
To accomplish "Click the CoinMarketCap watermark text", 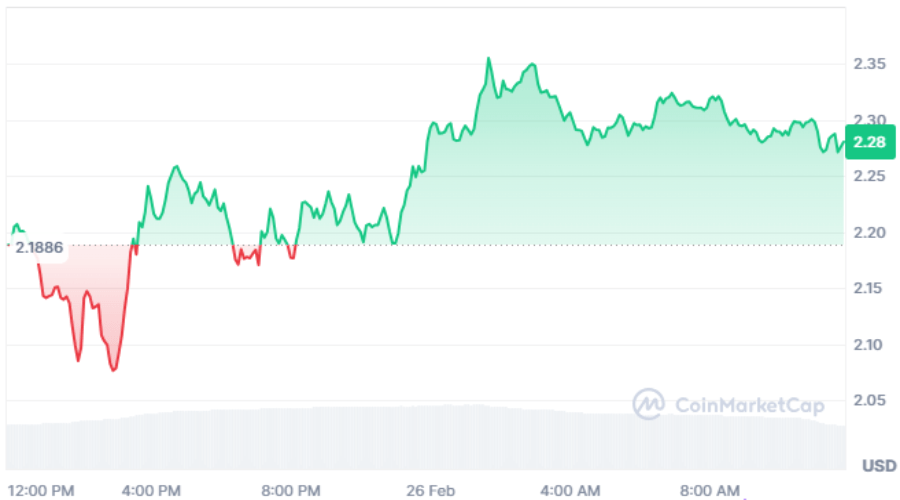I will [750, 405].
